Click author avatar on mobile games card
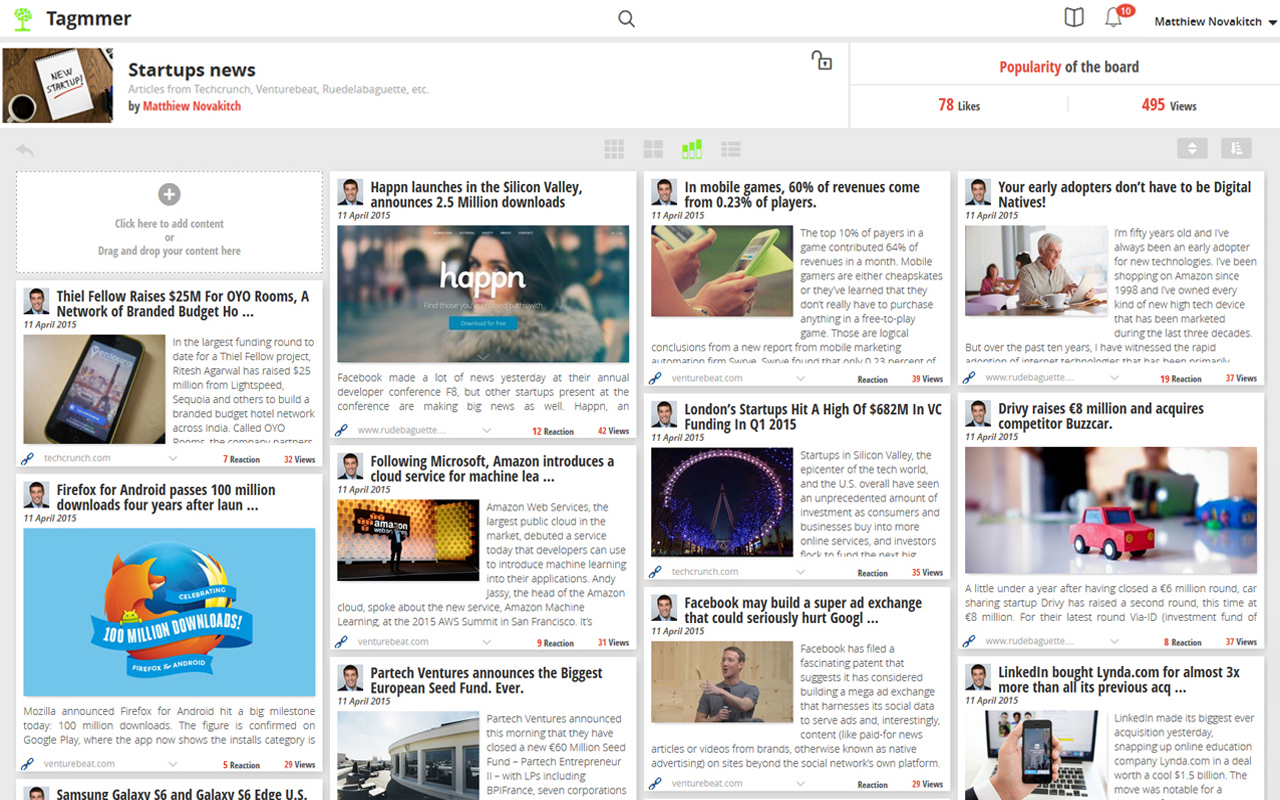Image resolution: width=1280 pixels, height=800 pixels. (664, 192)
